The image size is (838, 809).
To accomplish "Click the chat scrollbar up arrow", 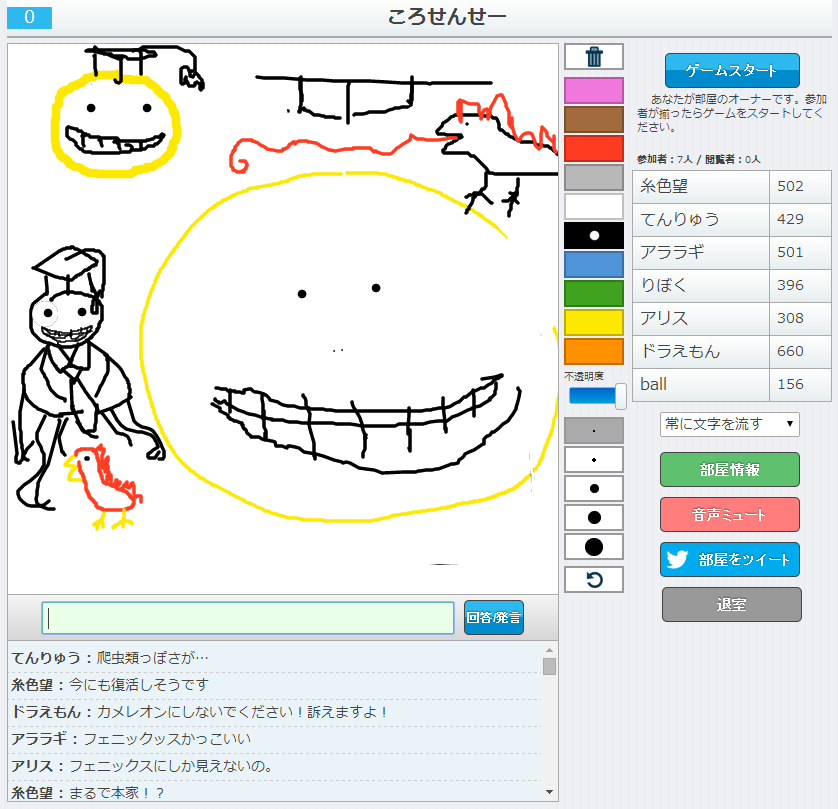I will tap(549, 650).
